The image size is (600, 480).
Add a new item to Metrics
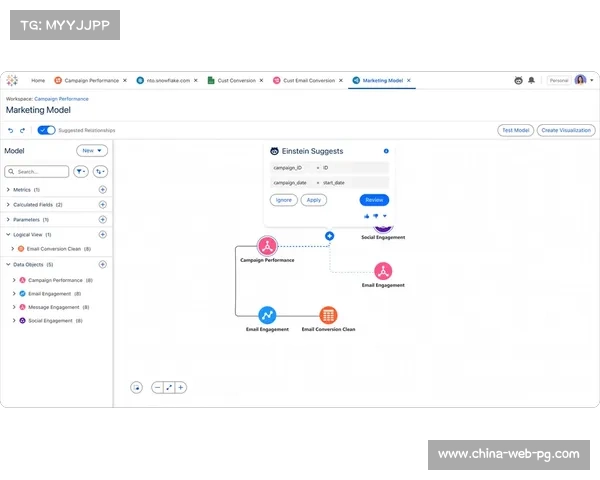coord(102,189)
